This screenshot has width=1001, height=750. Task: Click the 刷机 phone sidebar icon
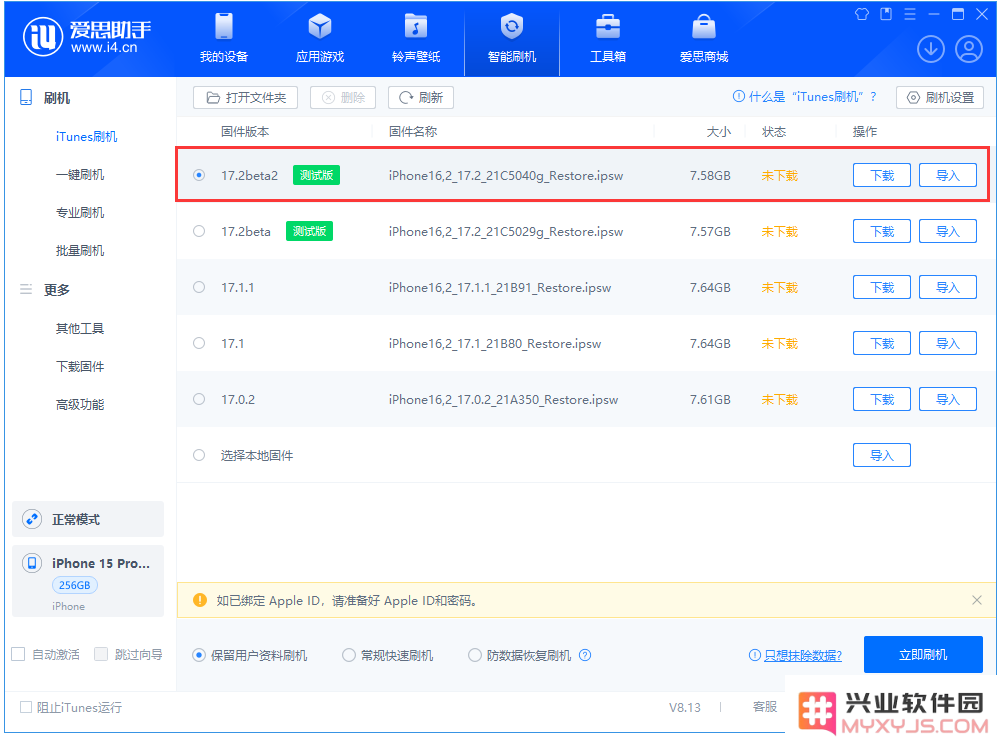(x=26, y=98)
